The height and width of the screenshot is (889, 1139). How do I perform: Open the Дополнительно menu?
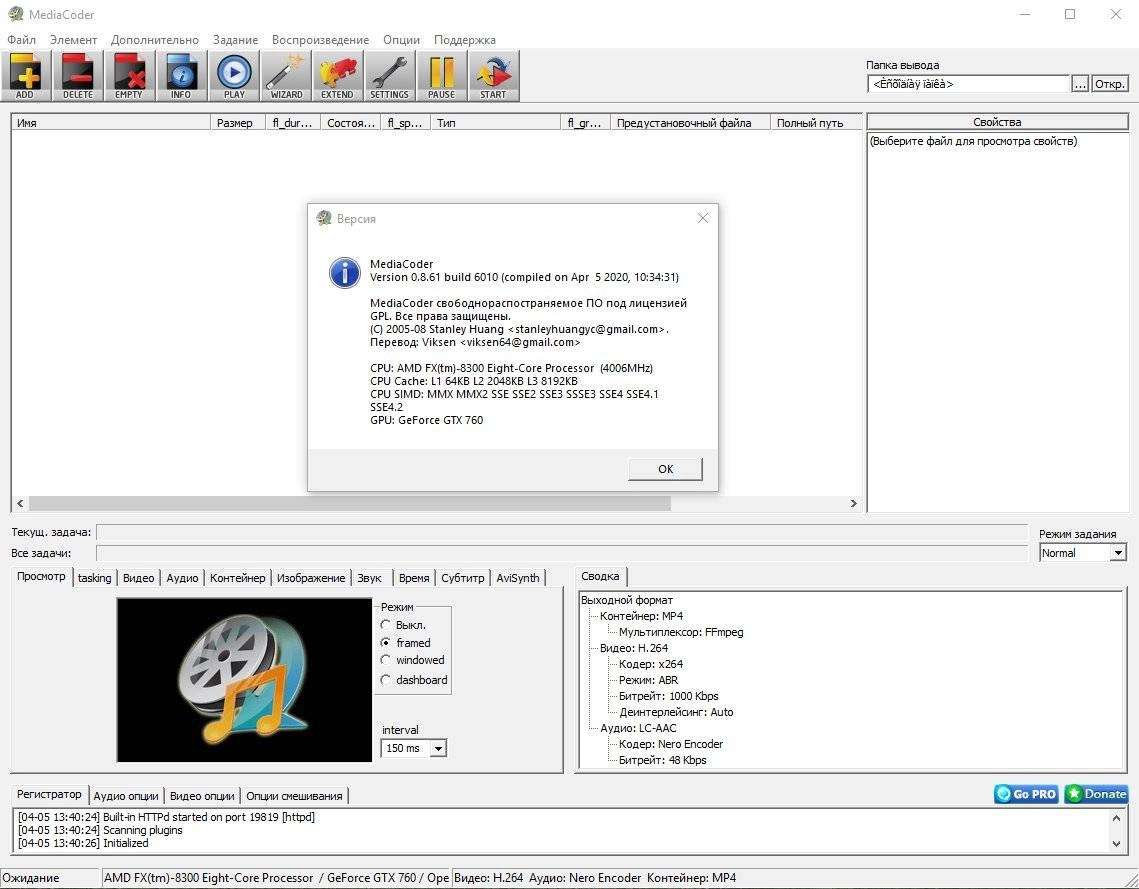coord(155,40)
